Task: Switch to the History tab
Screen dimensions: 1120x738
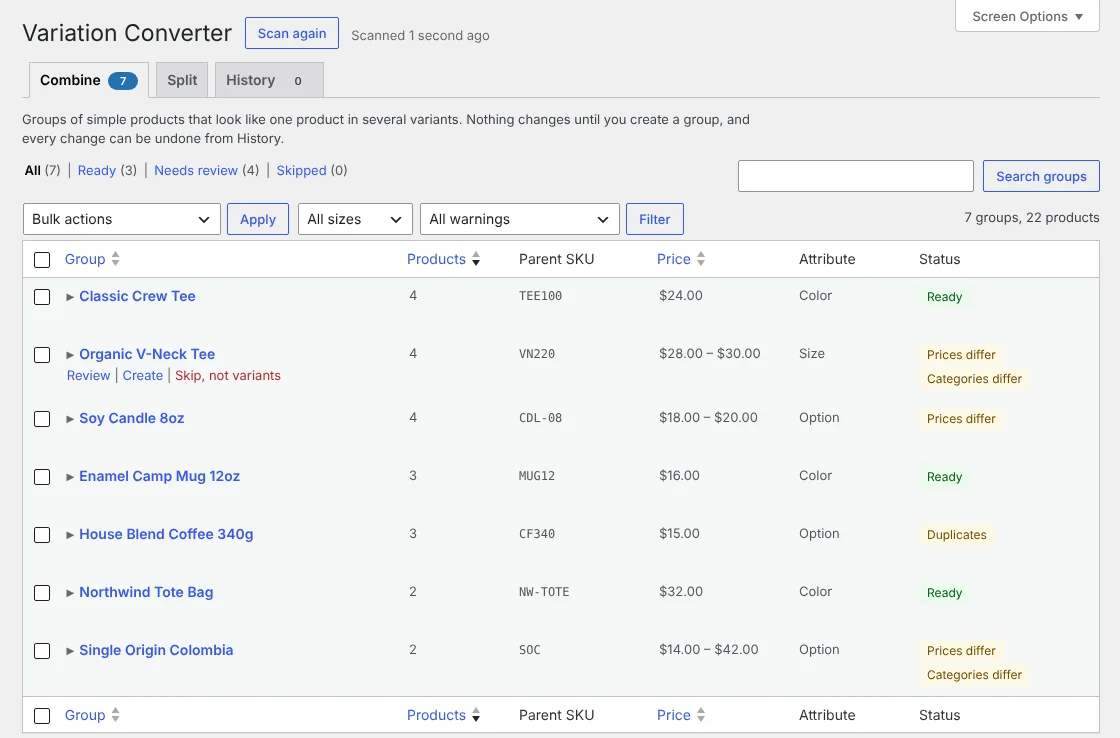Action: pyautogui.click(x=269, y=80)
